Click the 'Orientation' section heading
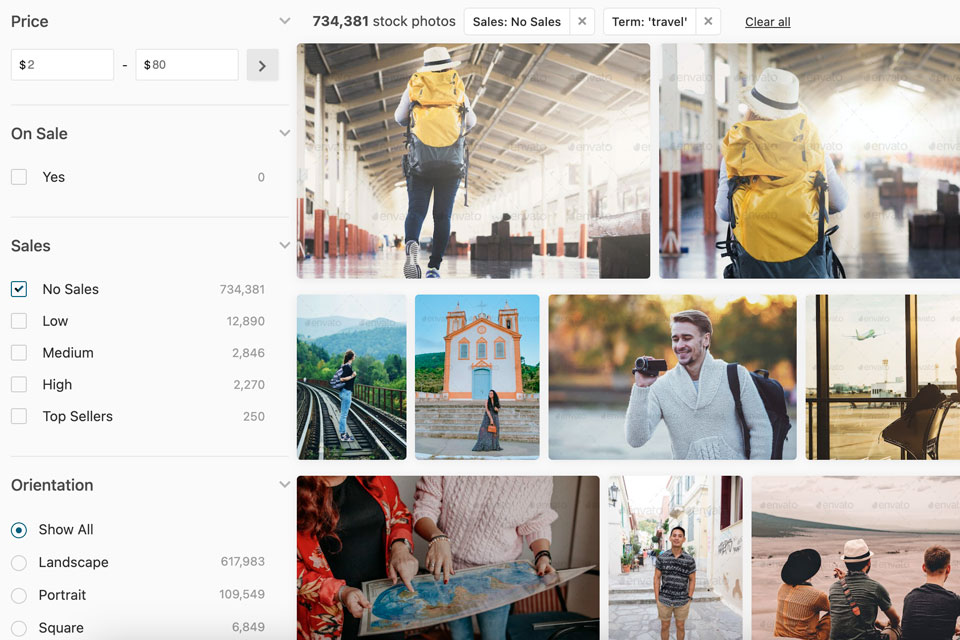Viewport: 960px width, 640px height. (x=52, y=485)
